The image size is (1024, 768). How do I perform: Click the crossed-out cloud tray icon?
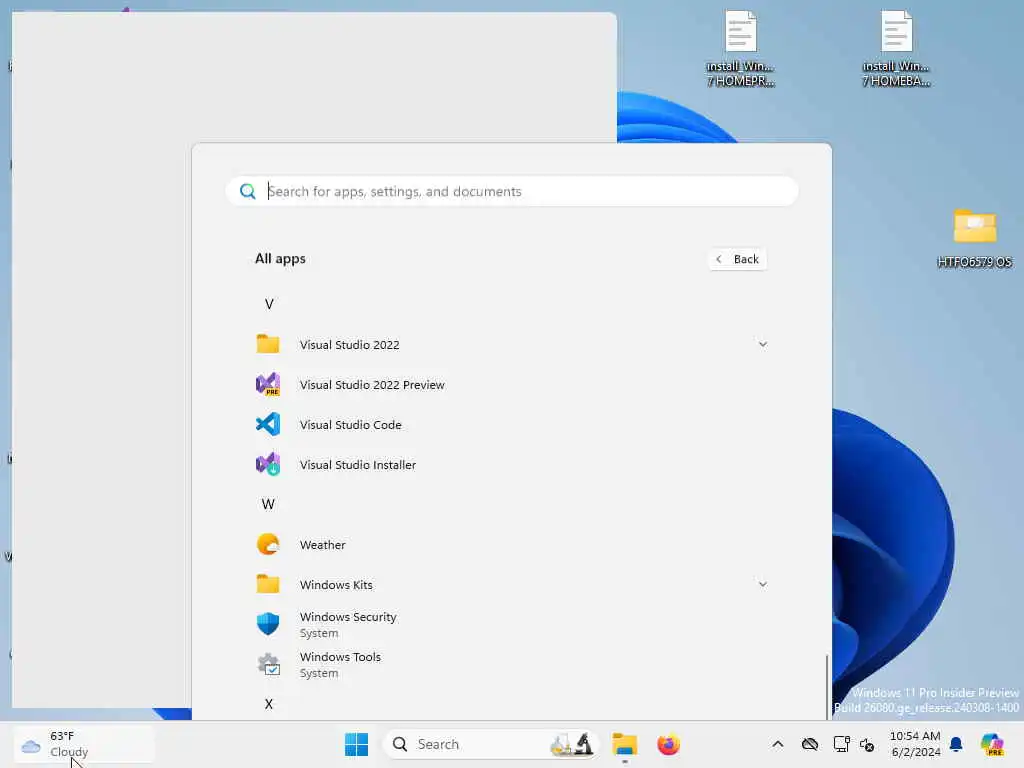pyautogui.click(x=810, y=744)
